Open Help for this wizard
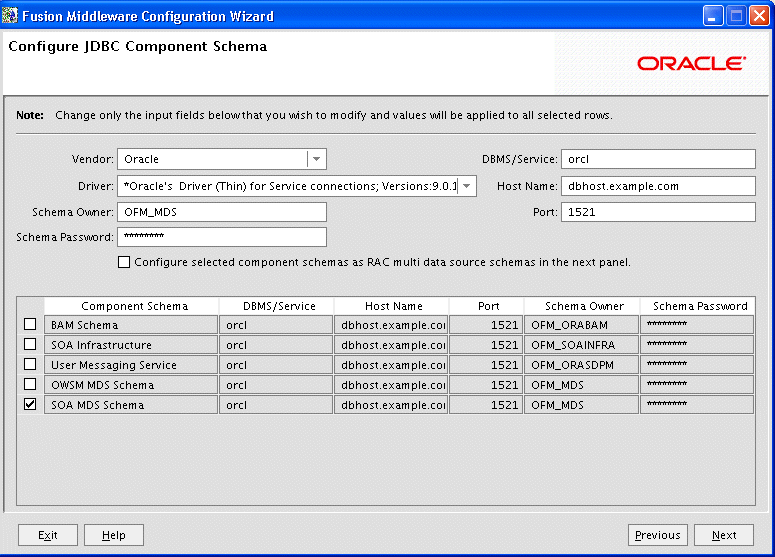Image resolution: width=775 pixels, height=557 pixels. pos(114,535)
